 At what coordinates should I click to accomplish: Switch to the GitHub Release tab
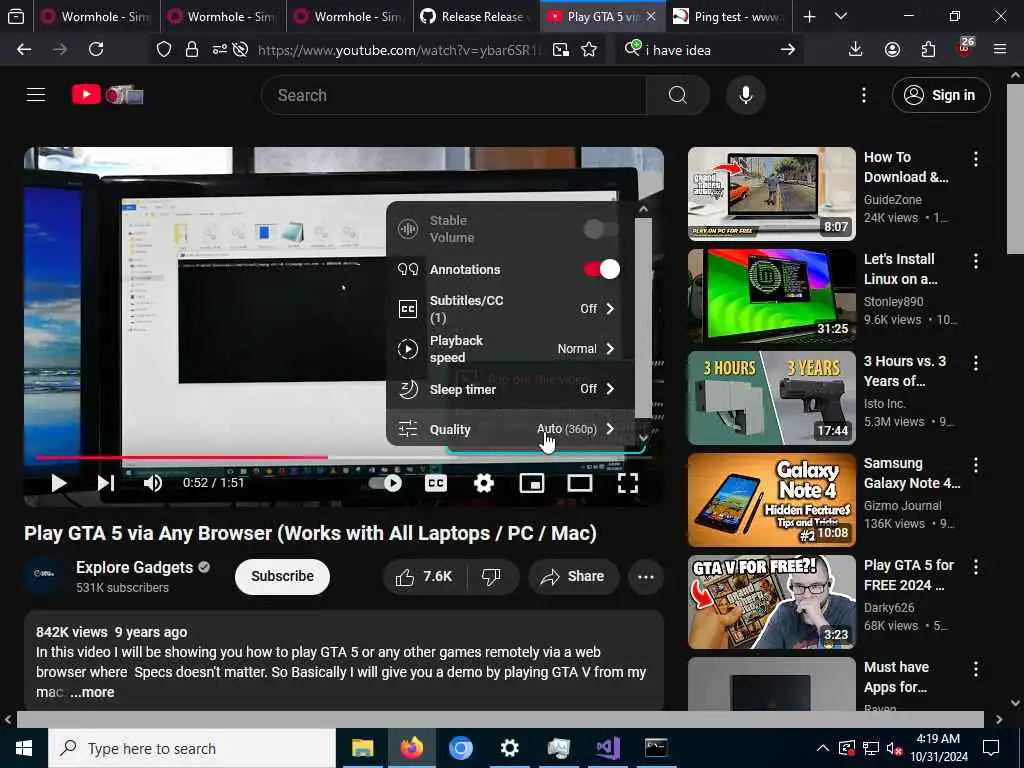(x=476, y=16)
